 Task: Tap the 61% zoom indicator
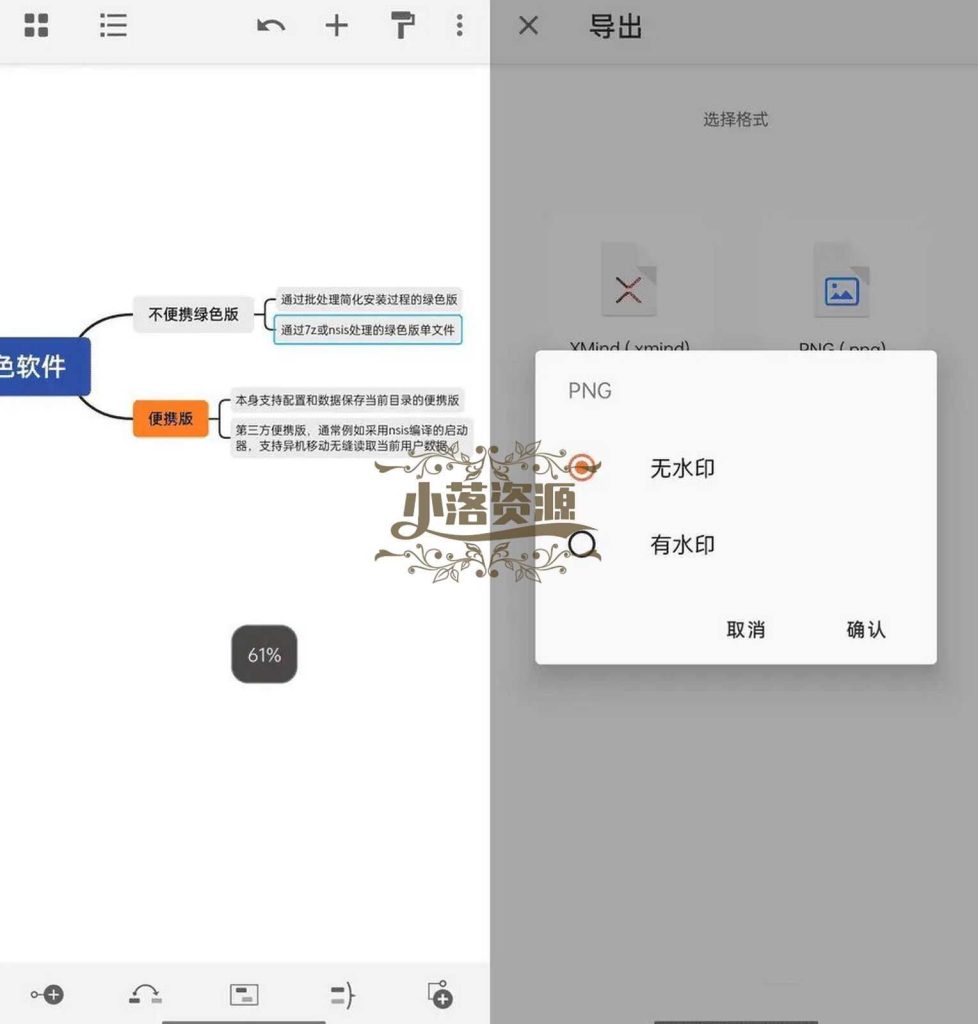coord(264,654)
